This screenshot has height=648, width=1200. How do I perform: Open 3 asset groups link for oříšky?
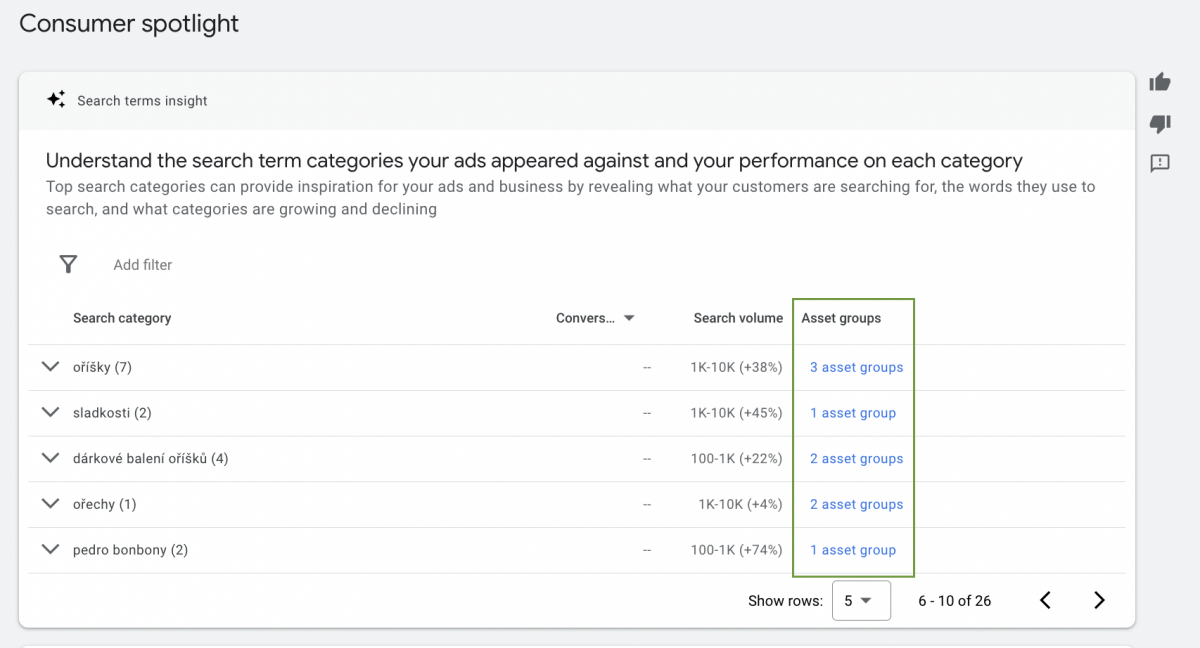pos(856,367)
